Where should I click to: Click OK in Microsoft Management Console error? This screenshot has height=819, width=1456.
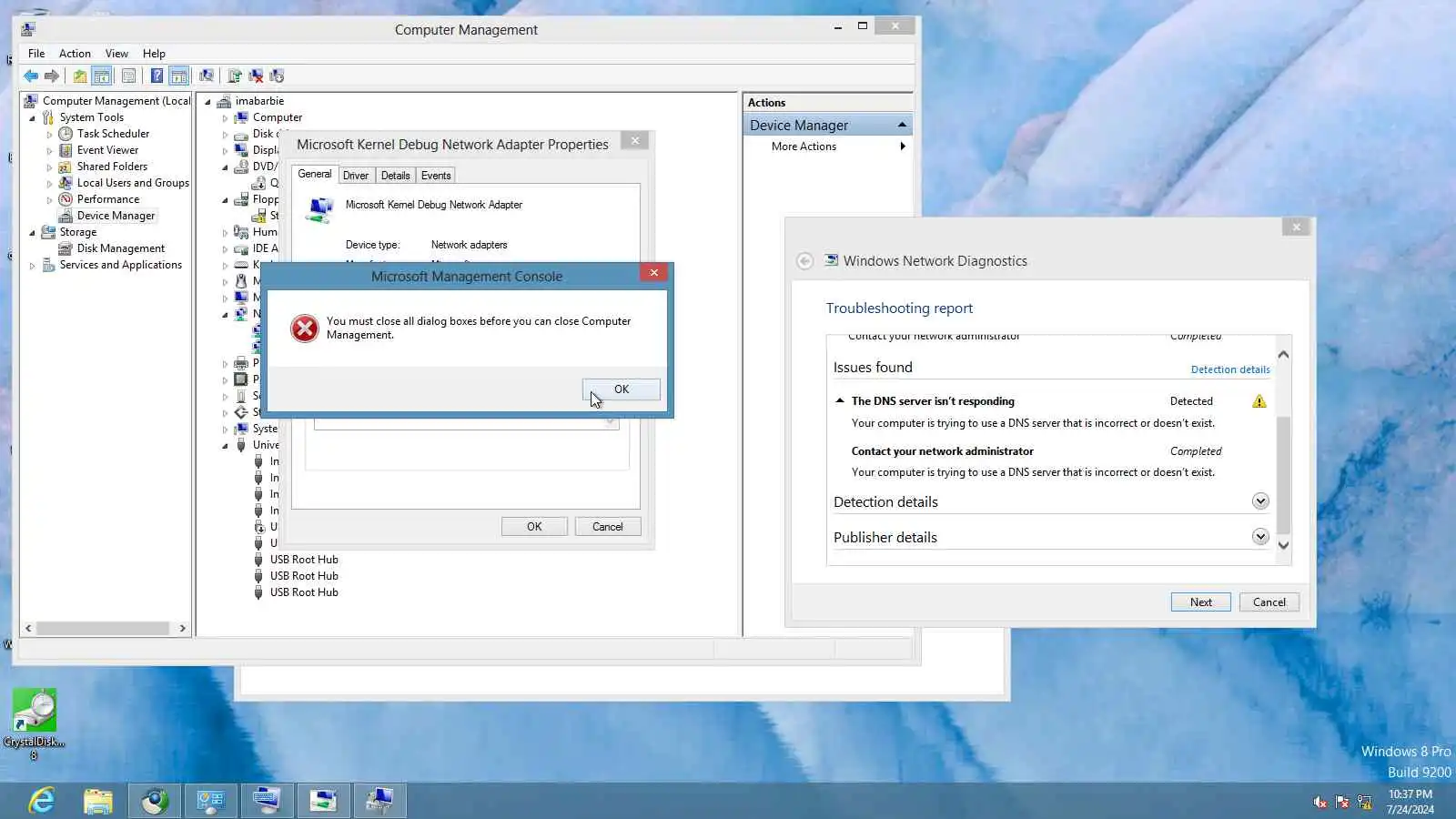click(x=622, y=389)
